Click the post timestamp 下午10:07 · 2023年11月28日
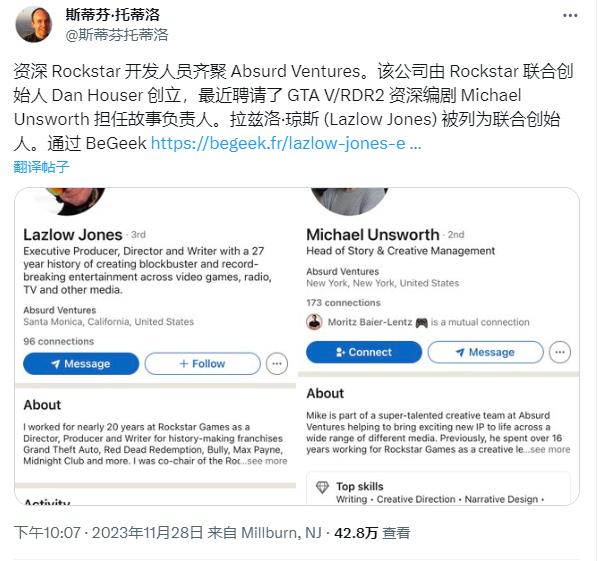This screenshot has height=561, width=598. [108, 533]
